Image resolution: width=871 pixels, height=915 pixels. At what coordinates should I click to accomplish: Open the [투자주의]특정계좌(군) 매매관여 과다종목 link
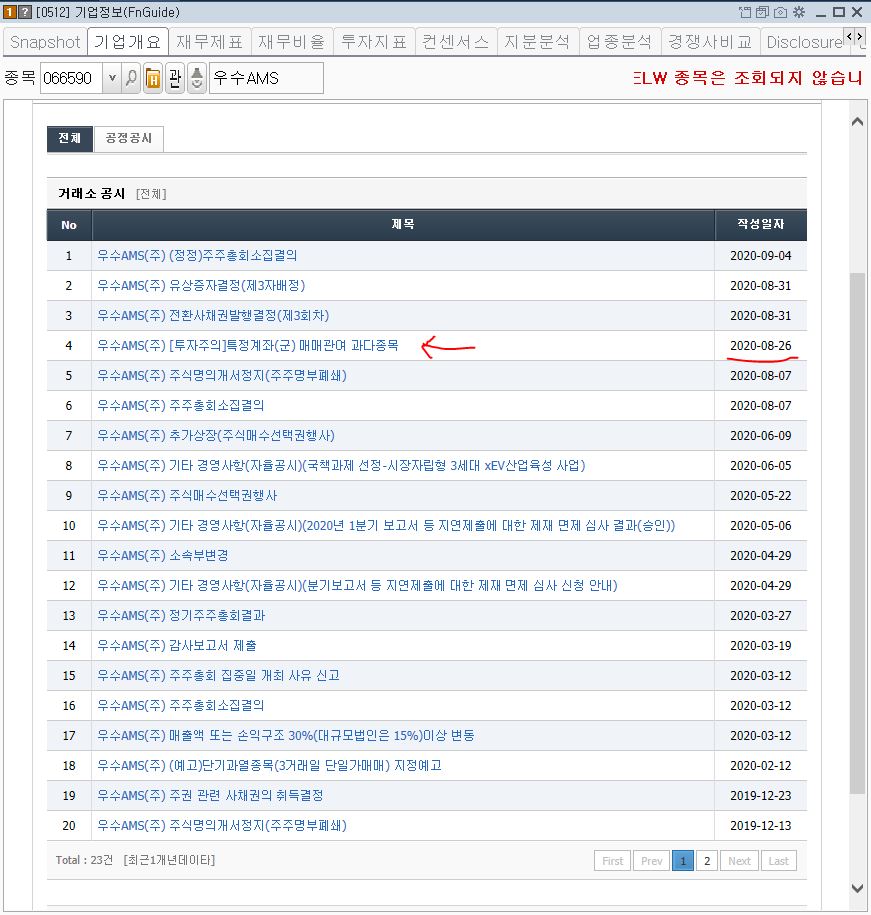click(248, 345)
